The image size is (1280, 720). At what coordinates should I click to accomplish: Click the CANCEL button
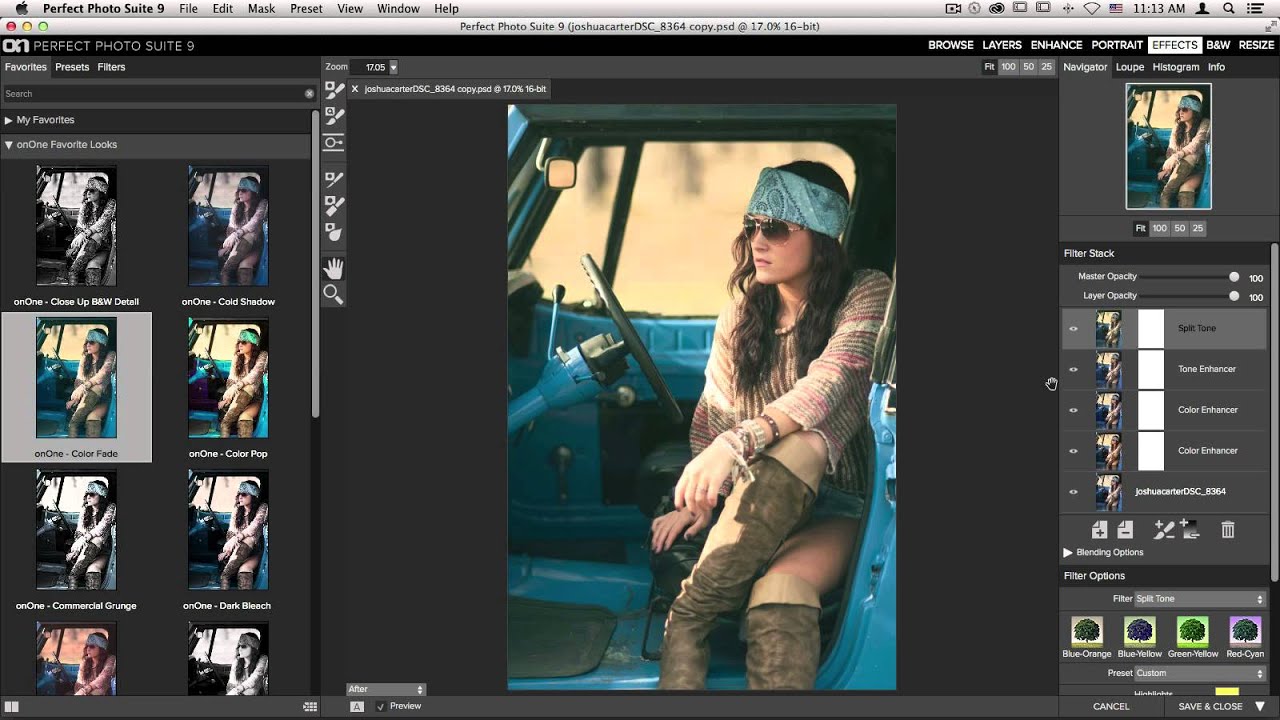click(x=1111, y=706)
